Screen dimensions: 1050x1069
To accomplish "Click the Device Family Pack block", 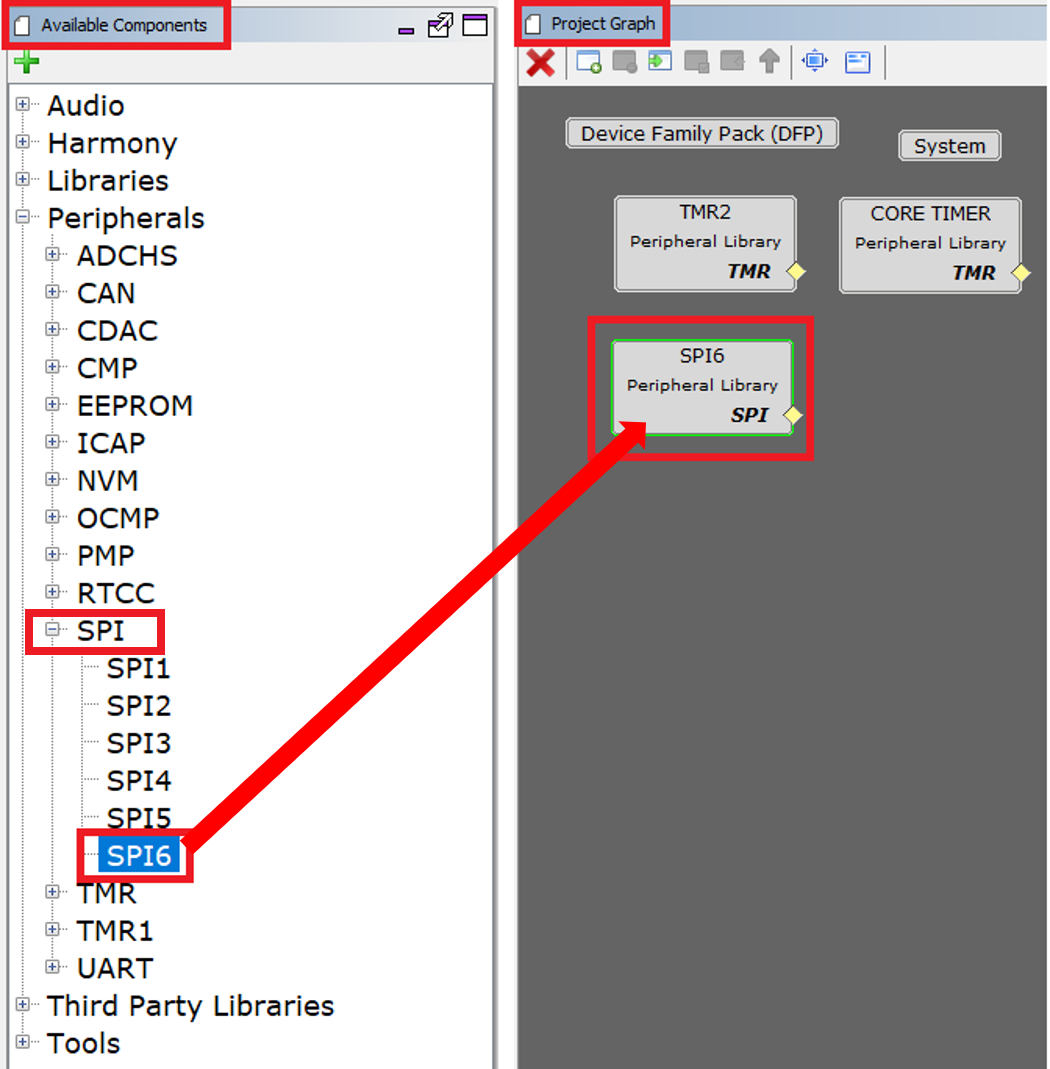I will [702, 132].
